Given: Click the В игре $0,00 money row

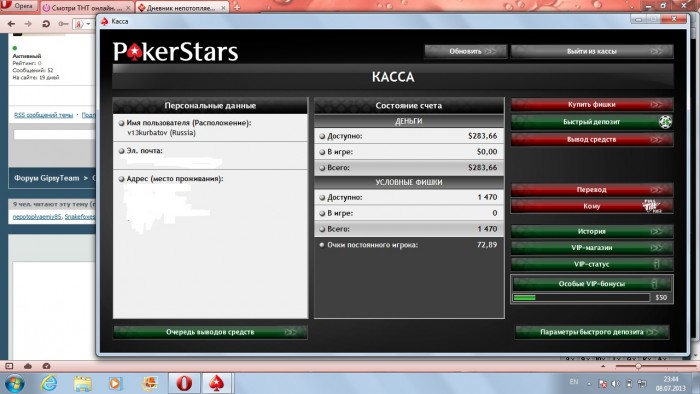Looking at the screenshot, I should click(409, 152).
